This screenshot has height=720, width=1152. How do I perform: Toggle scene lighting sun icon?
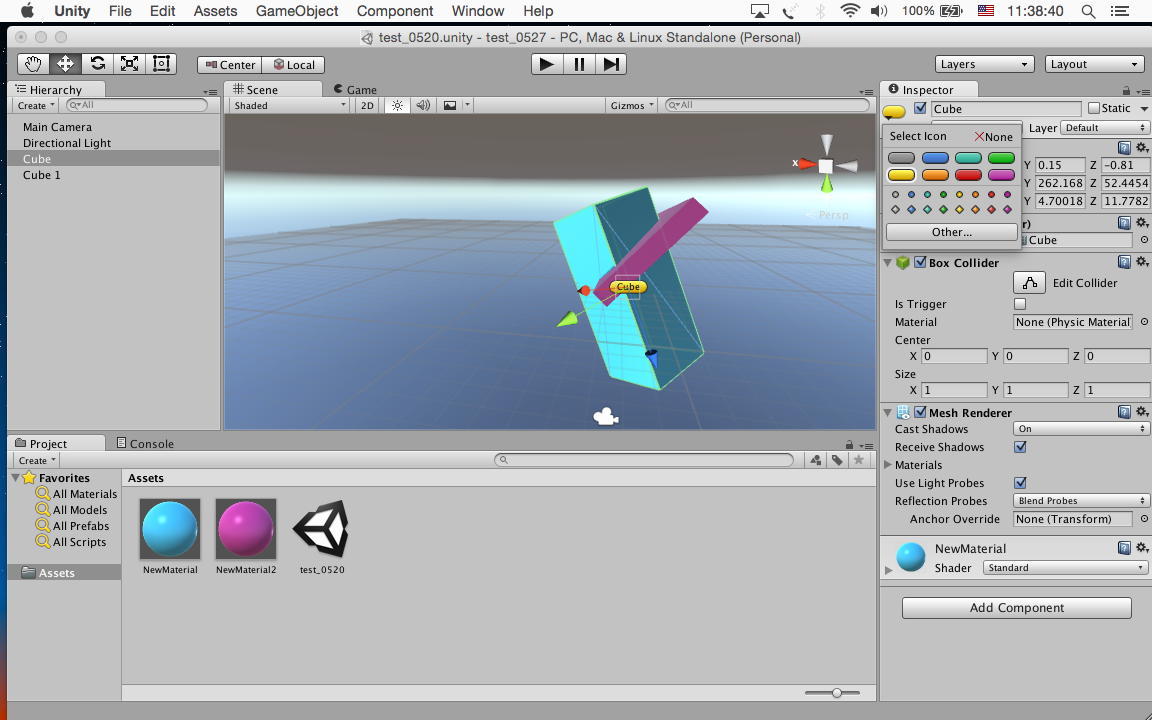397,105
